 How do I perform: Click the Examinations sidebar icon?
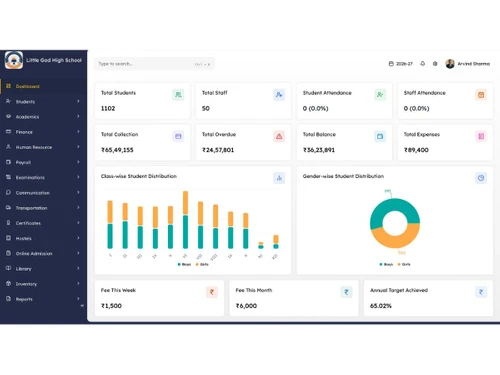click(8, 177)
